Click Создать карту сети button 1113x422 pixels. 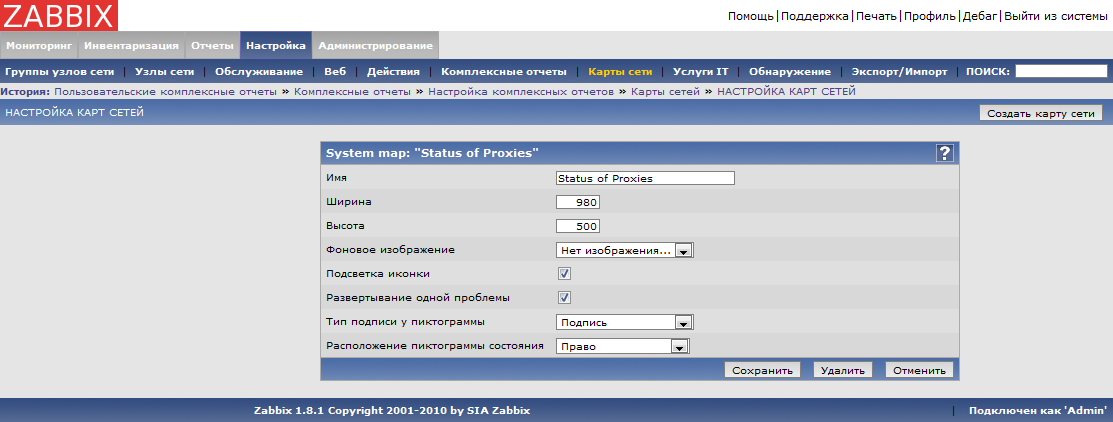click(x=1041, y=113)
